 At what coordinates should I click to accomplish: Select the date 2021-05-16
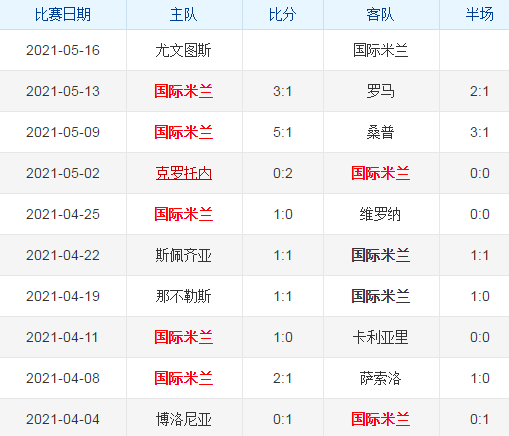(x=63, y=50)
